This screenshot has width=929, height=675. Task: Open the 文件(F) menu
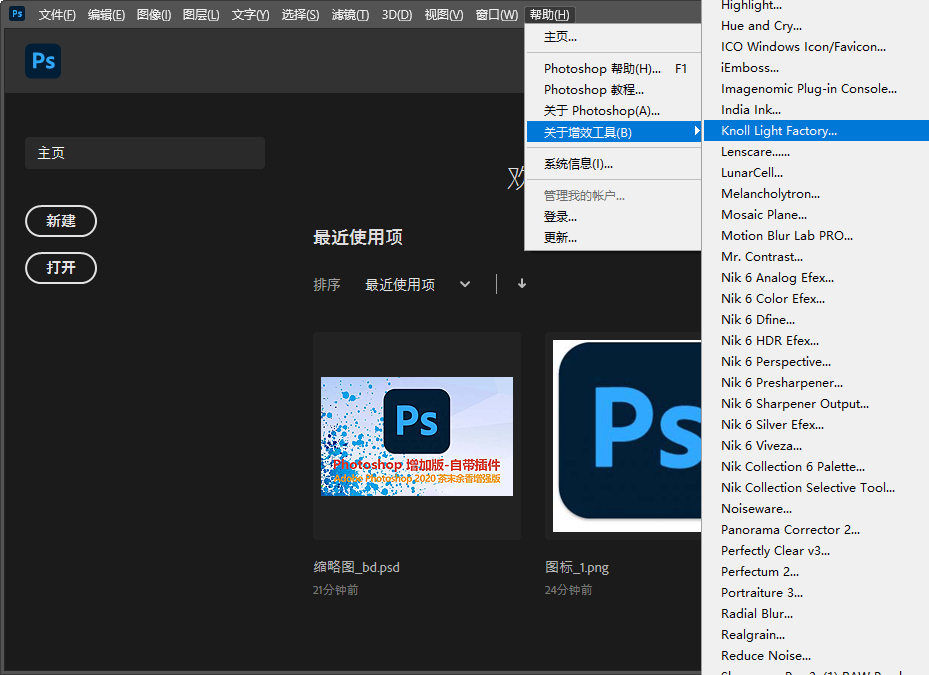(57, 15)
